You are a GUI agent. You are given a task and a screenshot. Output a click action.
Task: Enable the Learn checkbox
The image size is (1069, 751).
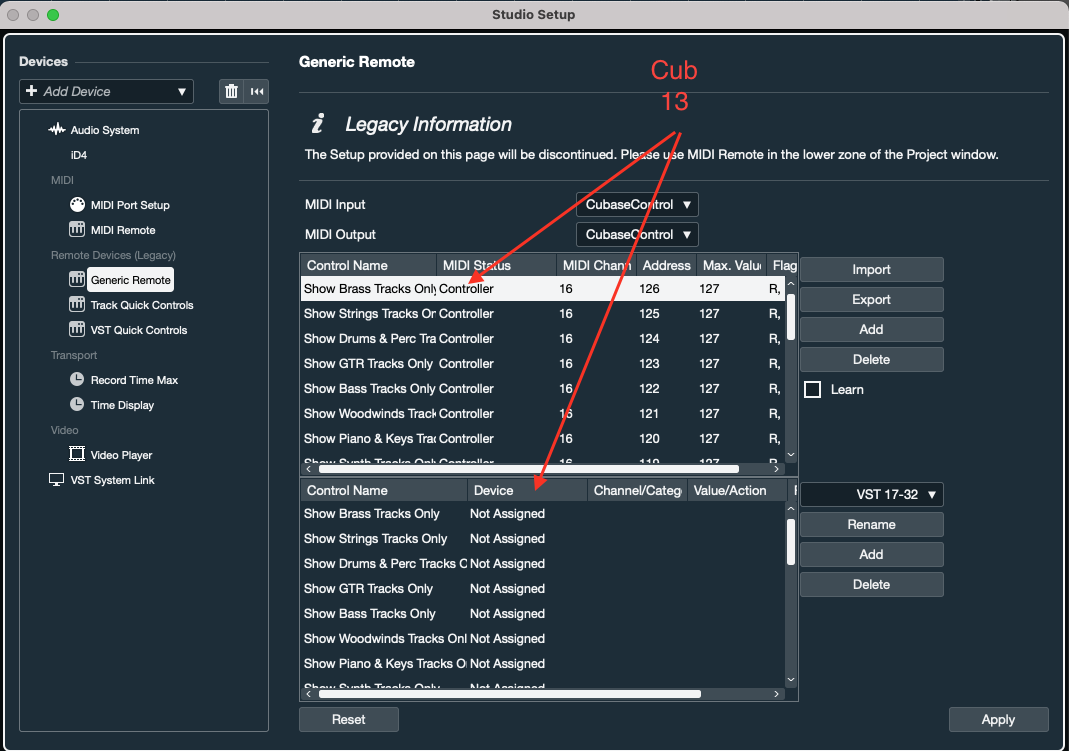(813, 390)
